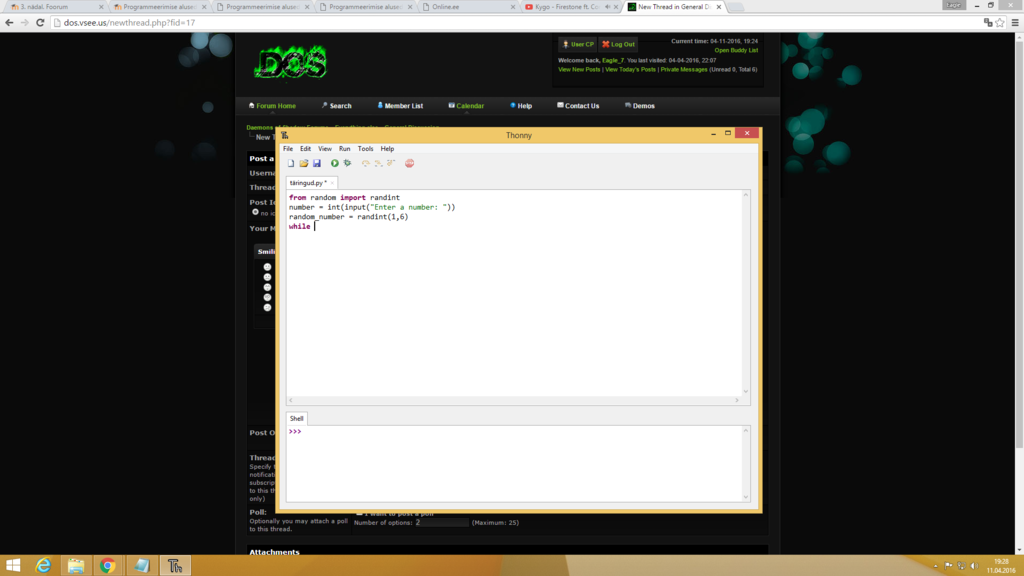Viewport: 1024px width, 576px height.
Task: Open Private Messages on the forum
Action: pyautogui.click(x=684, y=69)
